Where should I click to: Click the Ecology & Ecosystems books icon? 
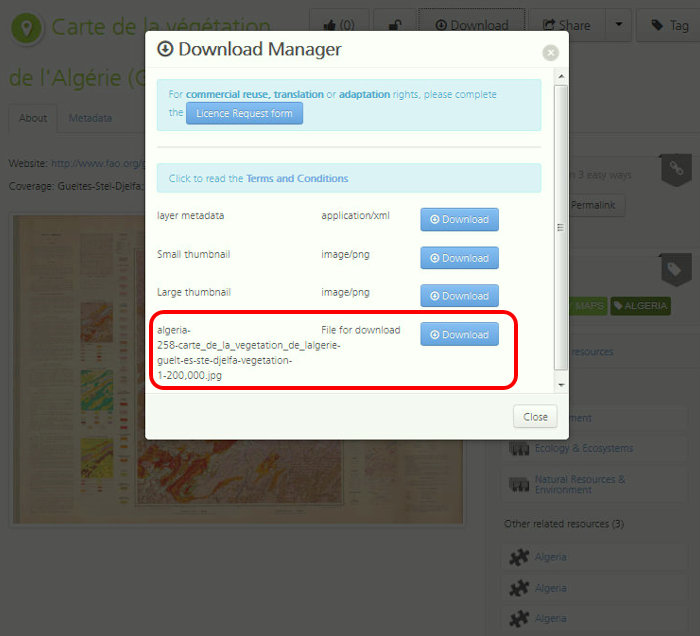click(518, 448)
